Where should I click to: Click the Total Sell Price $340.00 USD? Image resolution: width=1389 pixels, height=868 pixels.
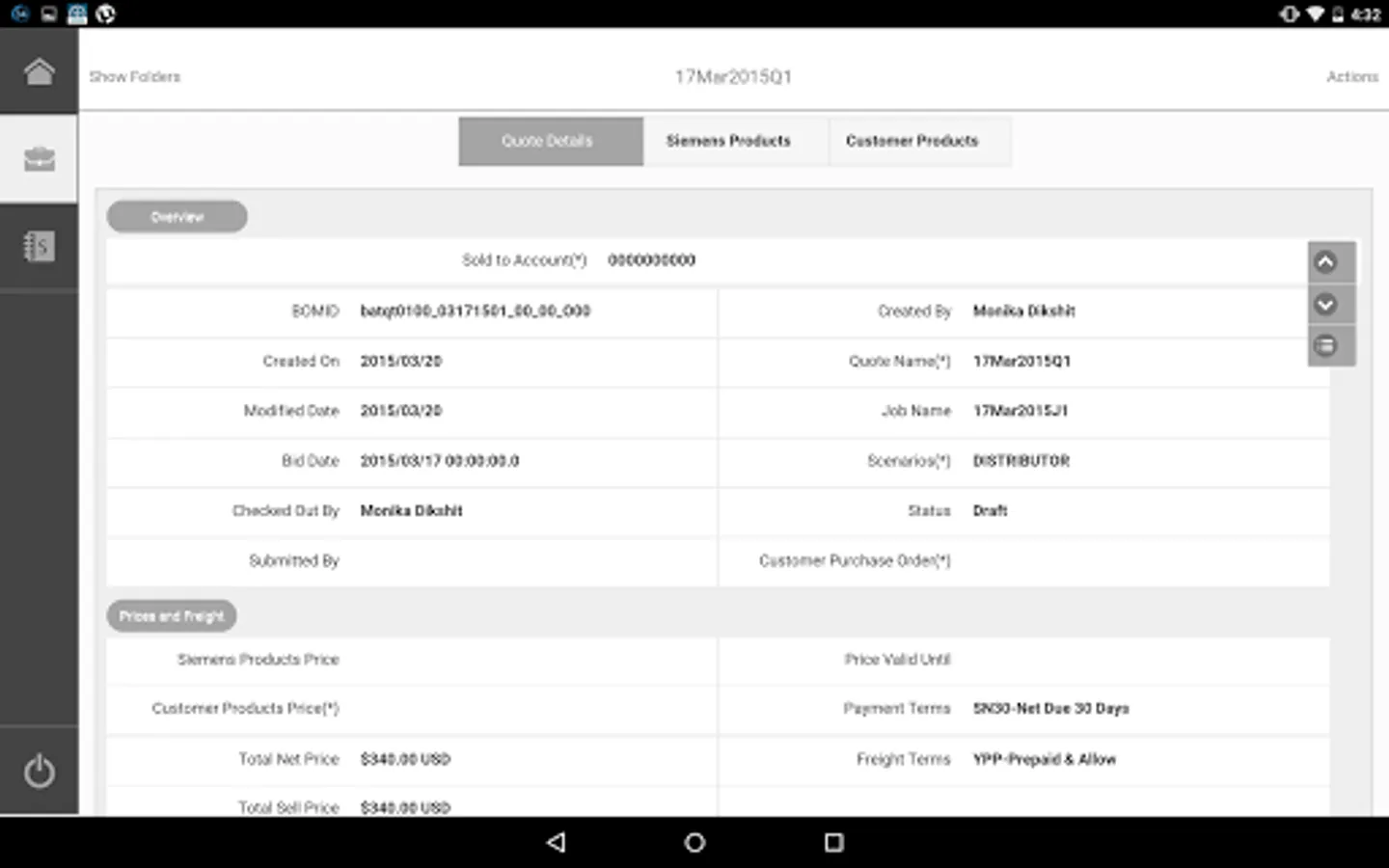point(405,807)
